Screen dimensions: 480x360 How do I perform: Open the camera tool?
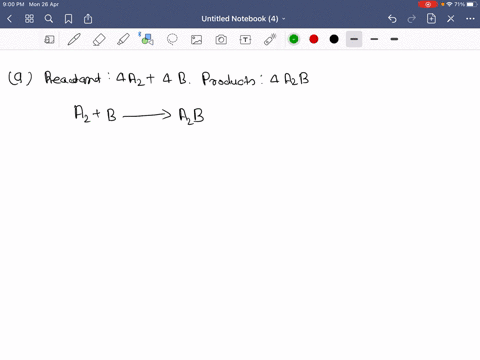point(221,40)
